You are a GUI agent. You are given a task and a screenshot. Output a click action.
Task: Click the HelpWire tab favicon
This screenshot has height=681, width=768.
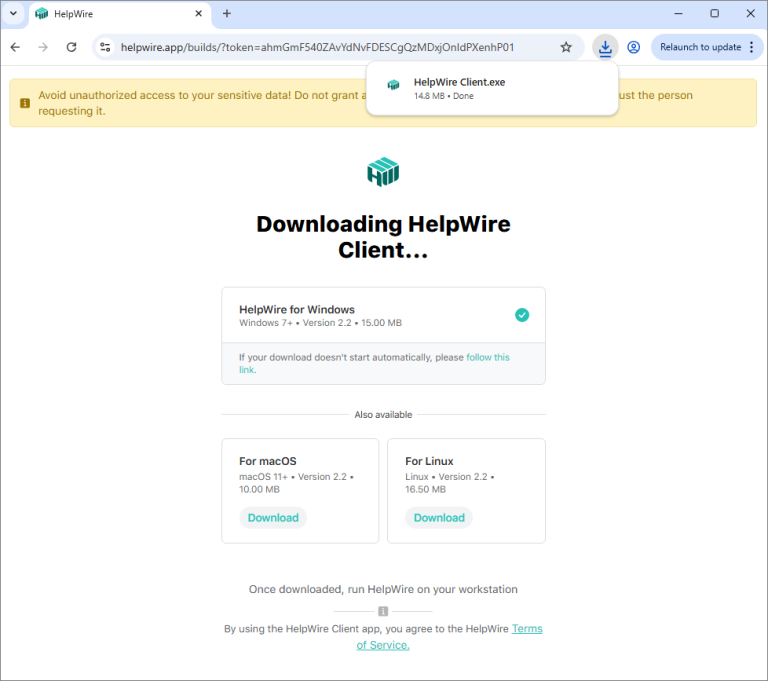click(x=42, y=14)
